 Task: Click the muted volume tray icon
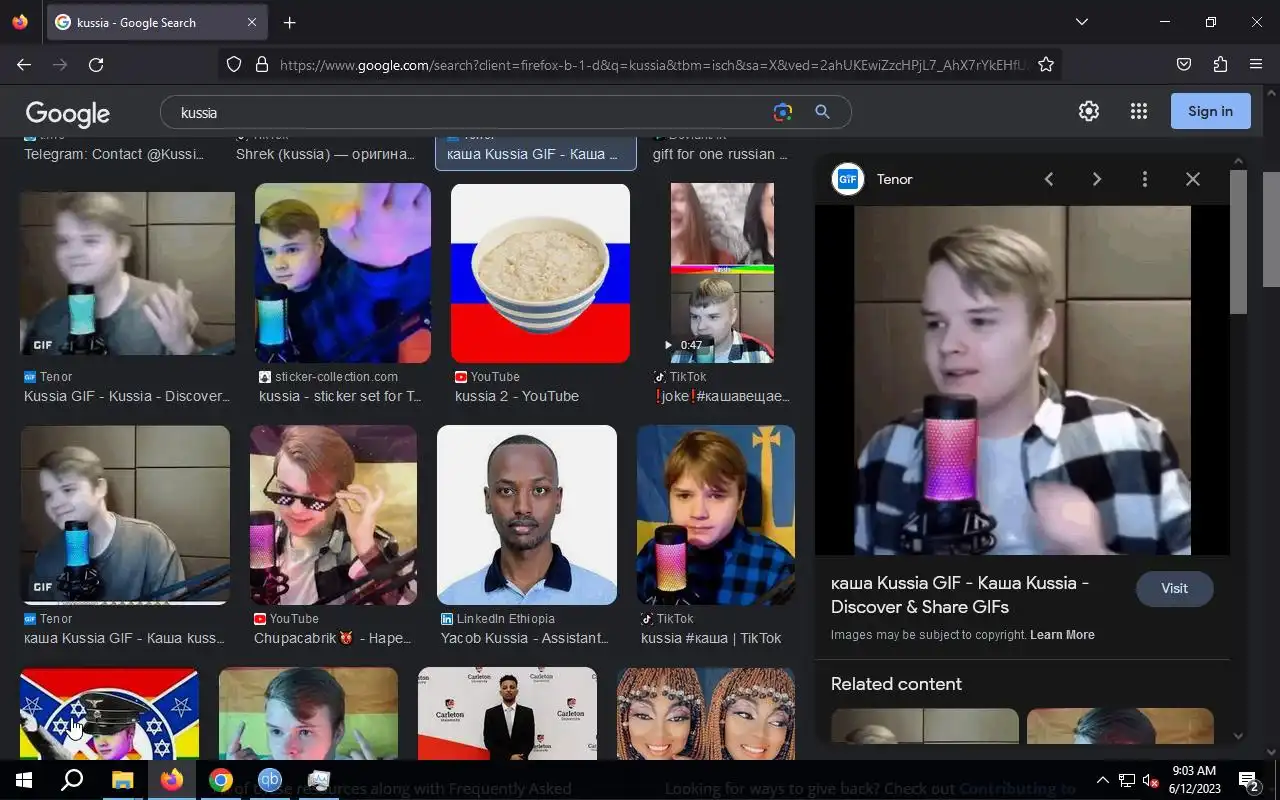(x=1150, y=780)
